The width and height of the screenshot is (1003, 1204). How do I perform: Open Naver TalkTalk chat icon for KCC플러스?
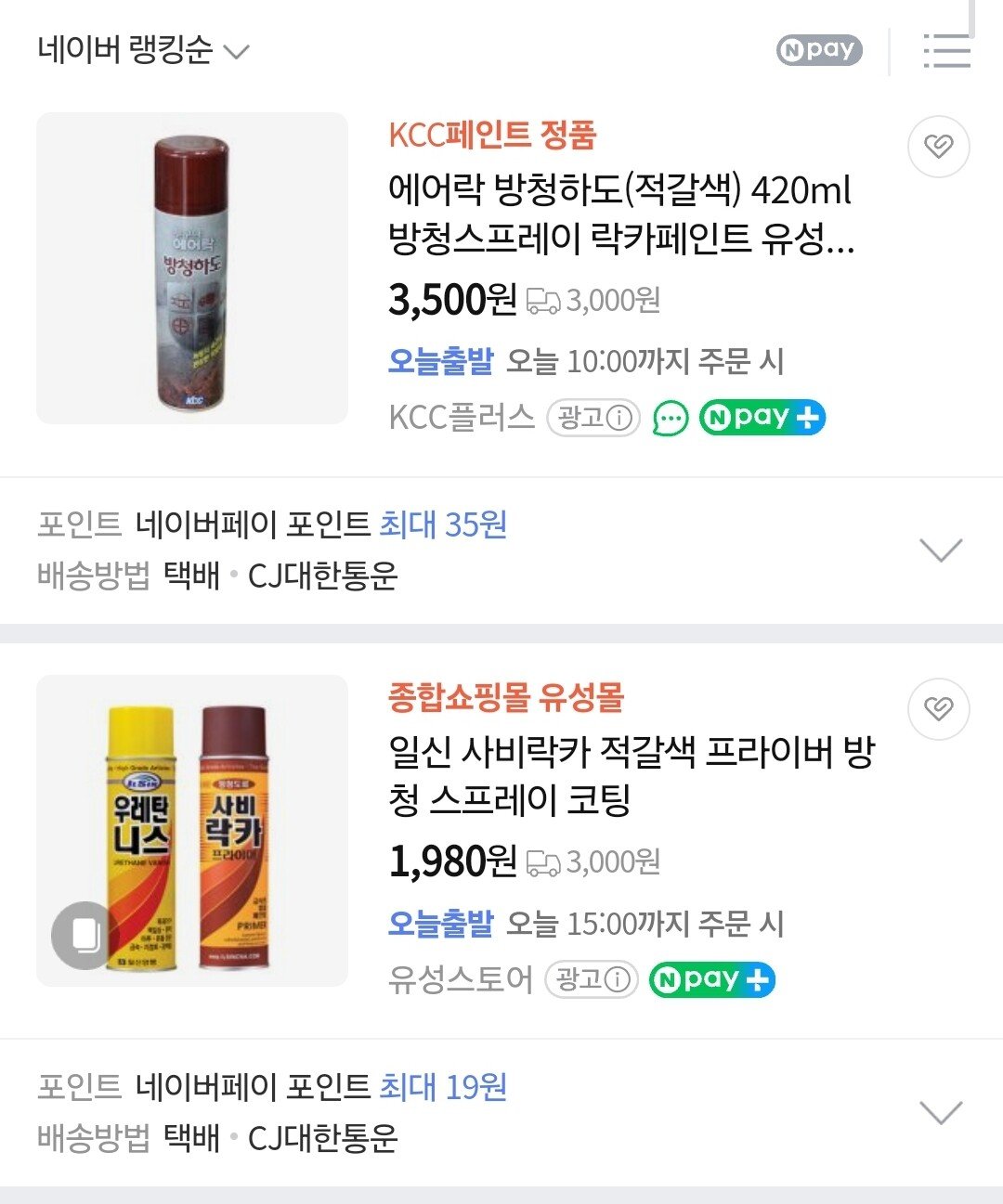[670, 418]
